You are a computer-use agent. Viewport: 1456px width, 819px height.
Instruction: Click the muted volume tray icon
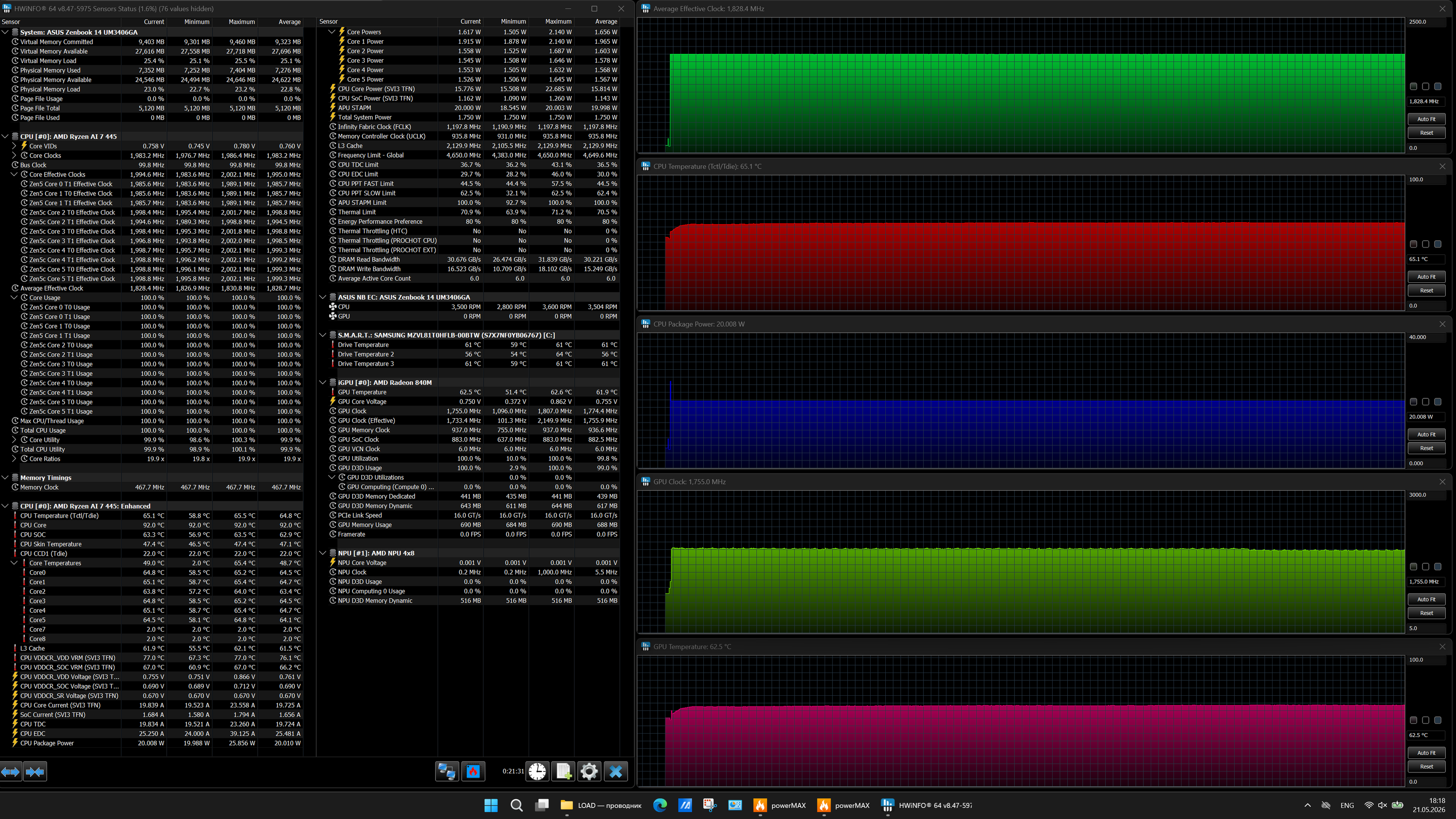pos(1383,805)
